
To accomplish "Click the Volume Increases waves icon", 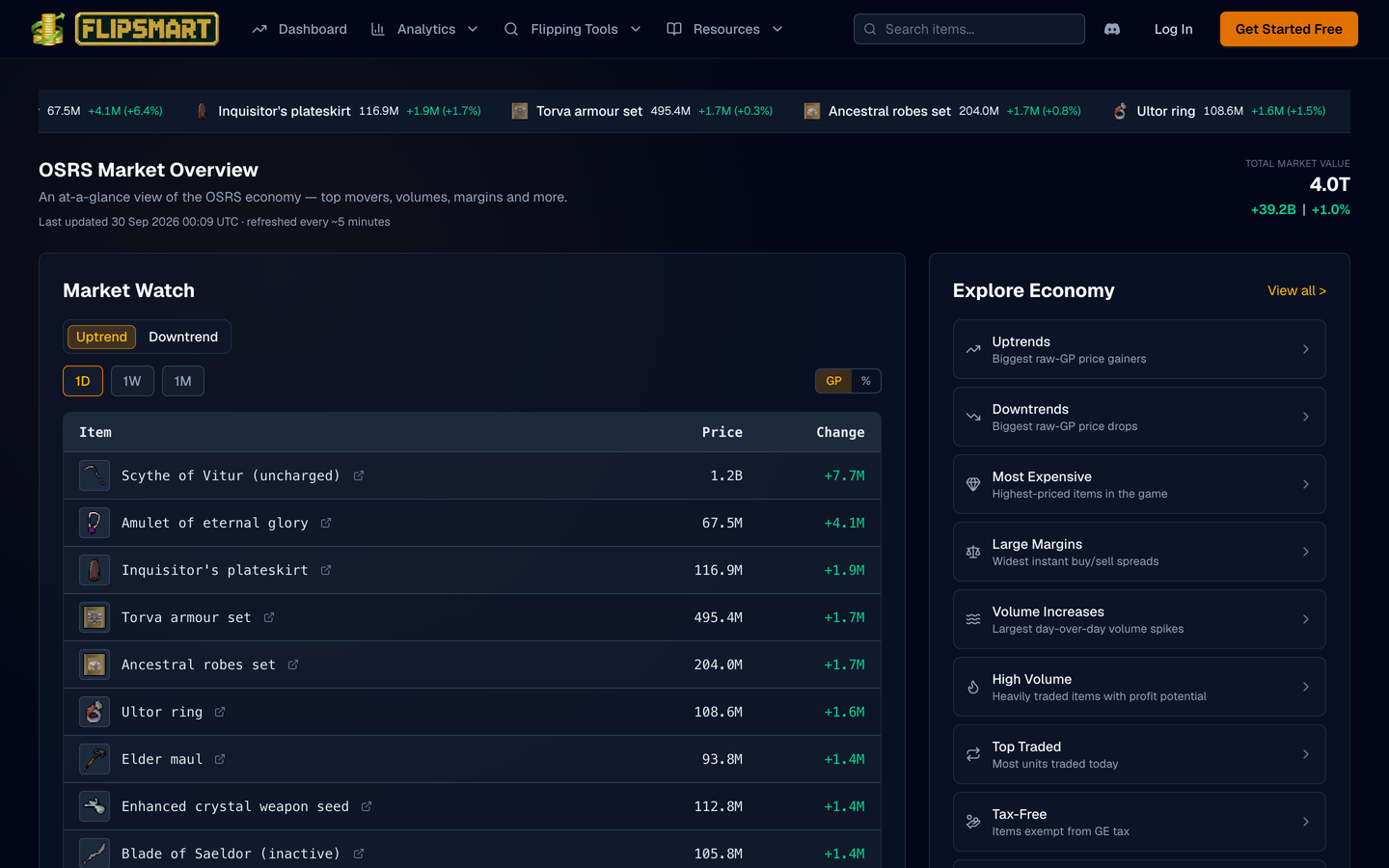I will click(x=973, y=619).
